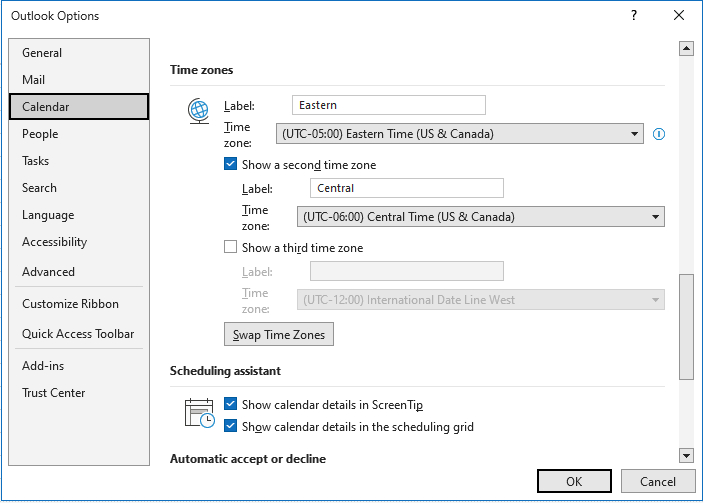This screenshot has height=503, width=703.
Task: Click the scrollbar up arrow
Action: click(686, 48)
